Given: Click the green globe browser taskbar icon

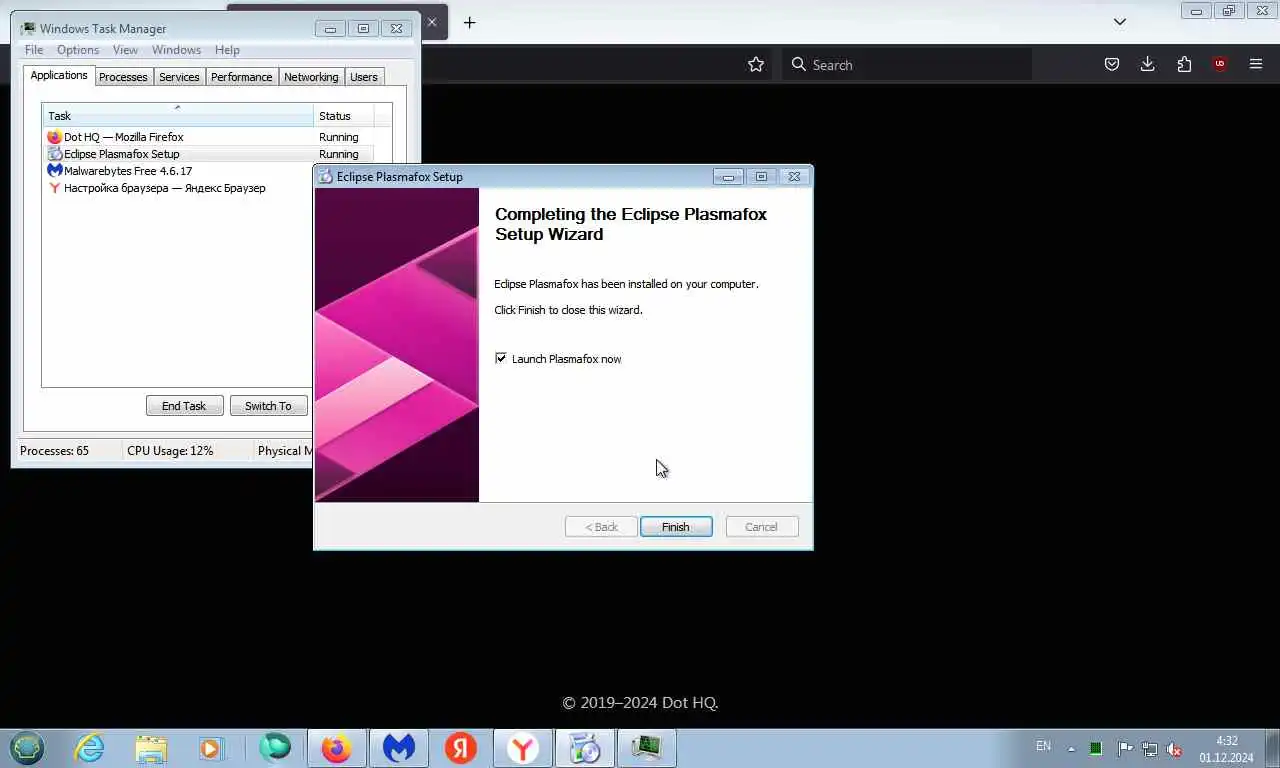Looking at the screenshot, I should click(274, 748).
